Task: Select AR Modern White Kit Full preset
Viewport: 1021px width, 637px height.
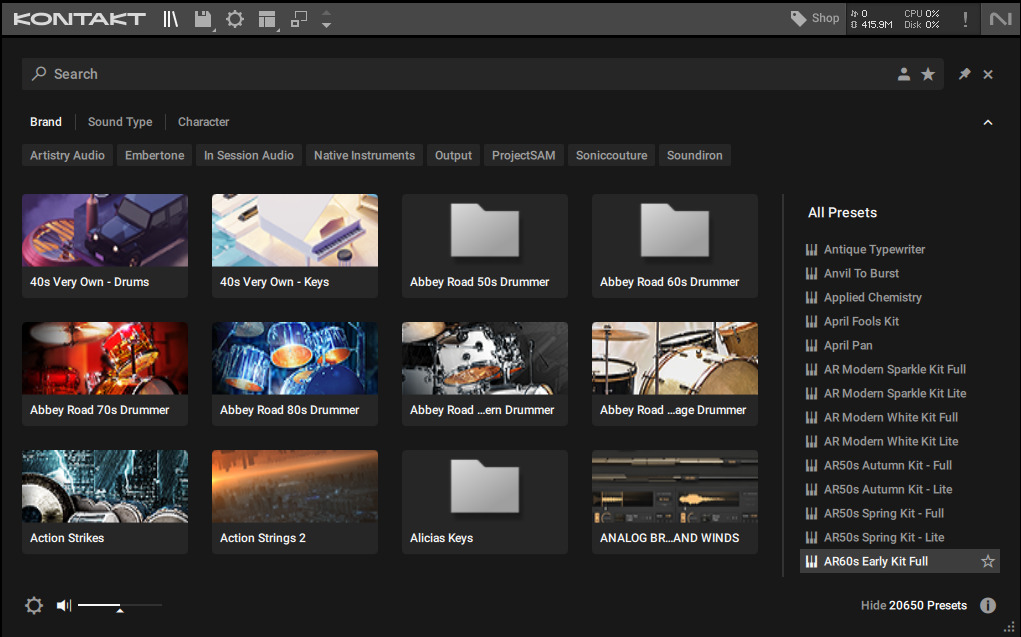Action: [900, 418]
